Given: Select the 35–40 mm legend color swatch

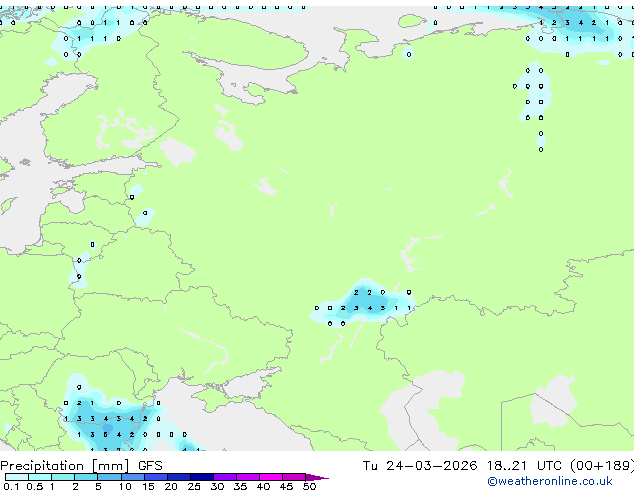Looking at the screenshot, I should 248,477.
